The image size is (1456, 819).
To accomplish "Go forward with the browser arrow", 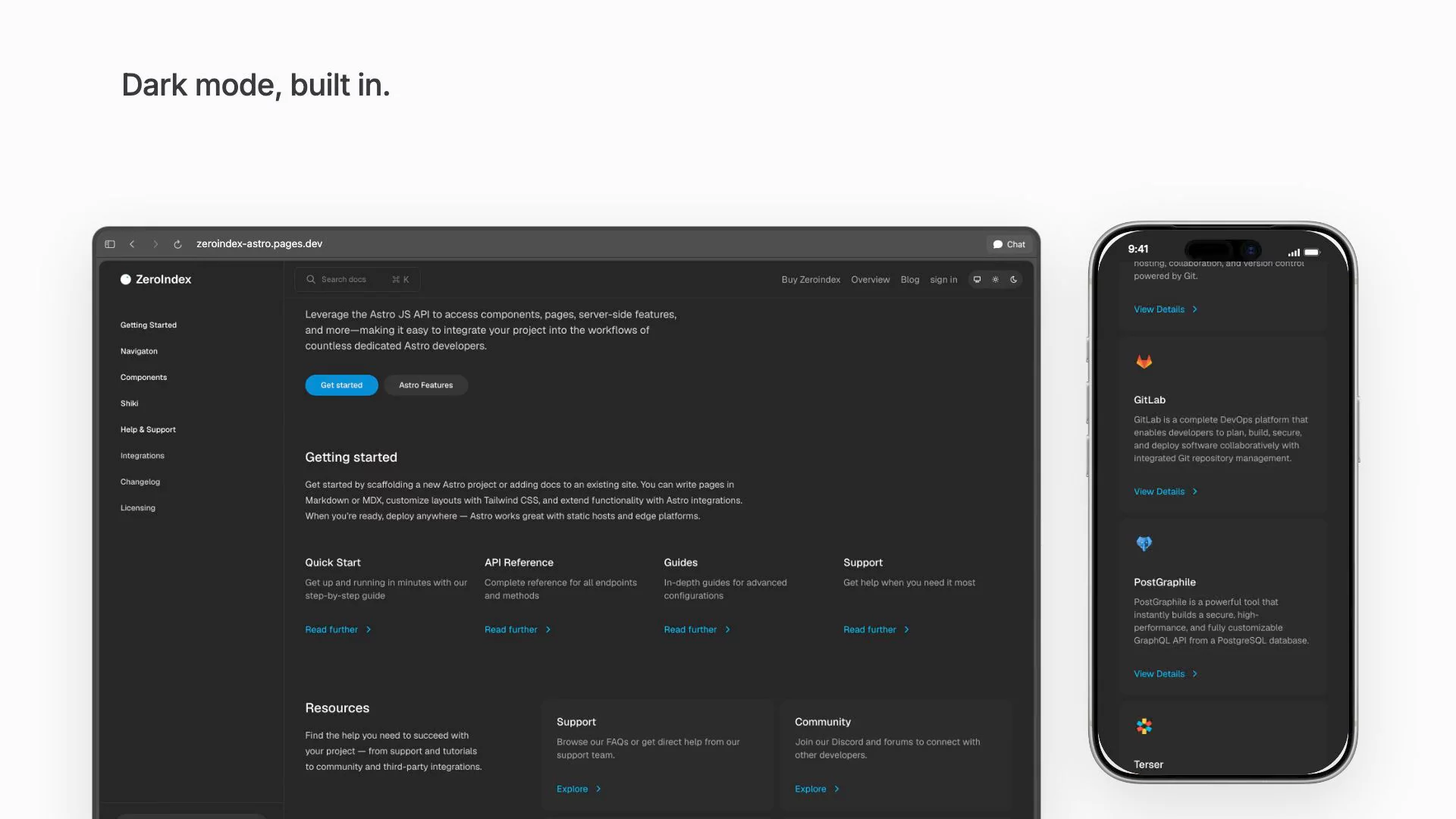I will click(x=155, y=244).
